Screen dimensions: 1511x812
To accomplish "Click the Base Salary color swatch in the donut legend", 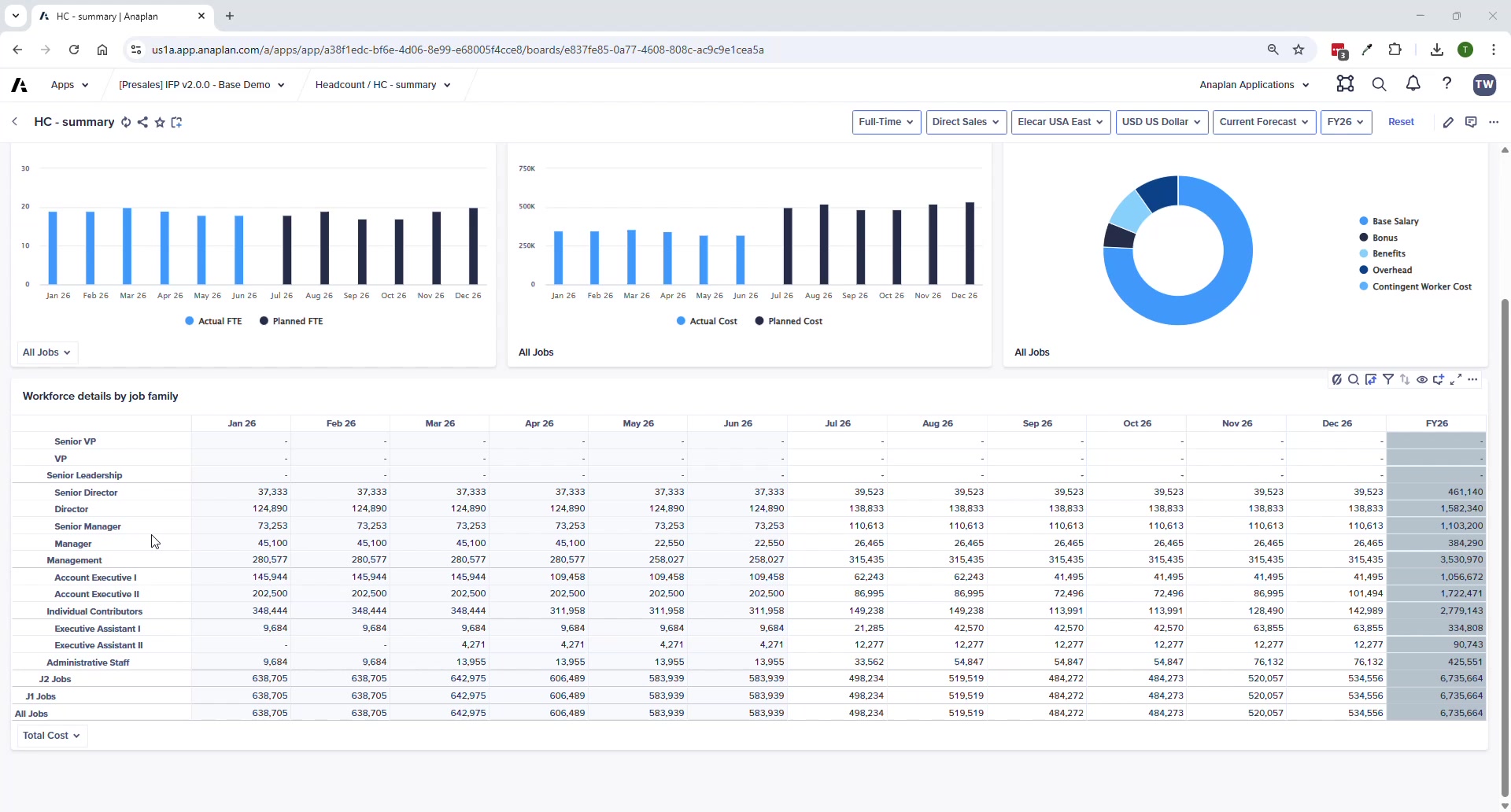I will (1364, 221).
